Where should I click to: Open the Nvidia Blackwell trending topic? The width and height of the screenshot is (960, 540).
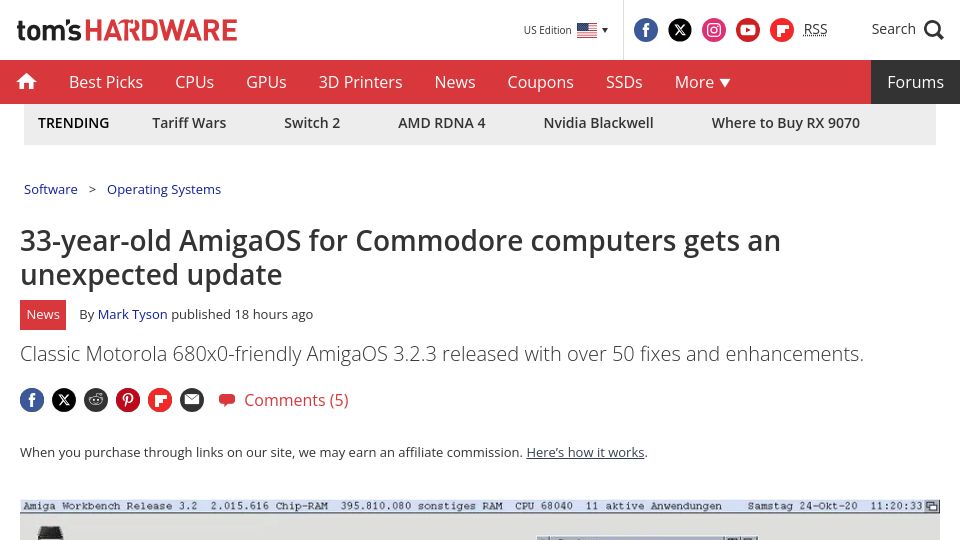coord(598,123)
